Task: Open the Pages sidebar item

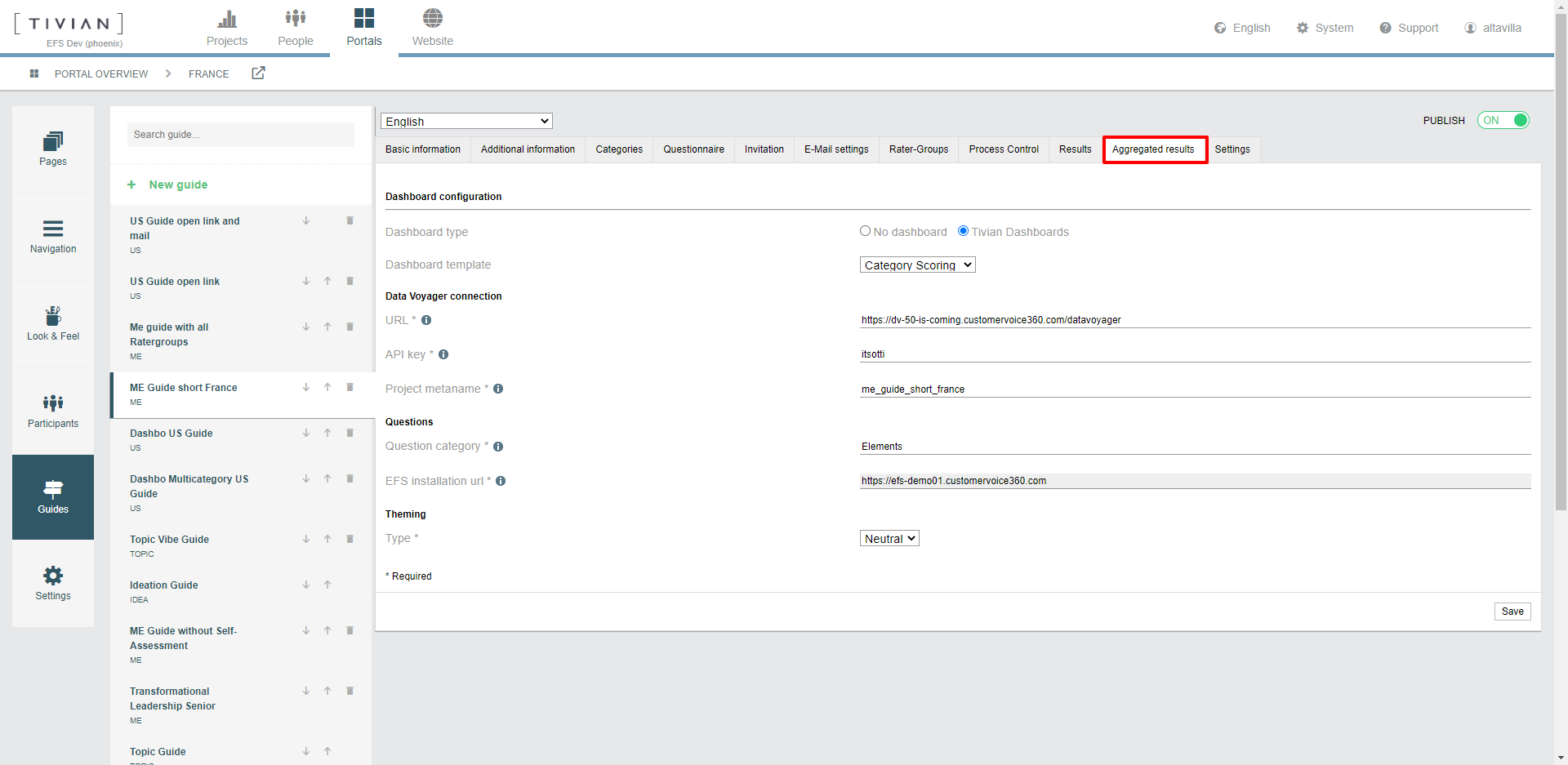Action: (x=53, y=149)
